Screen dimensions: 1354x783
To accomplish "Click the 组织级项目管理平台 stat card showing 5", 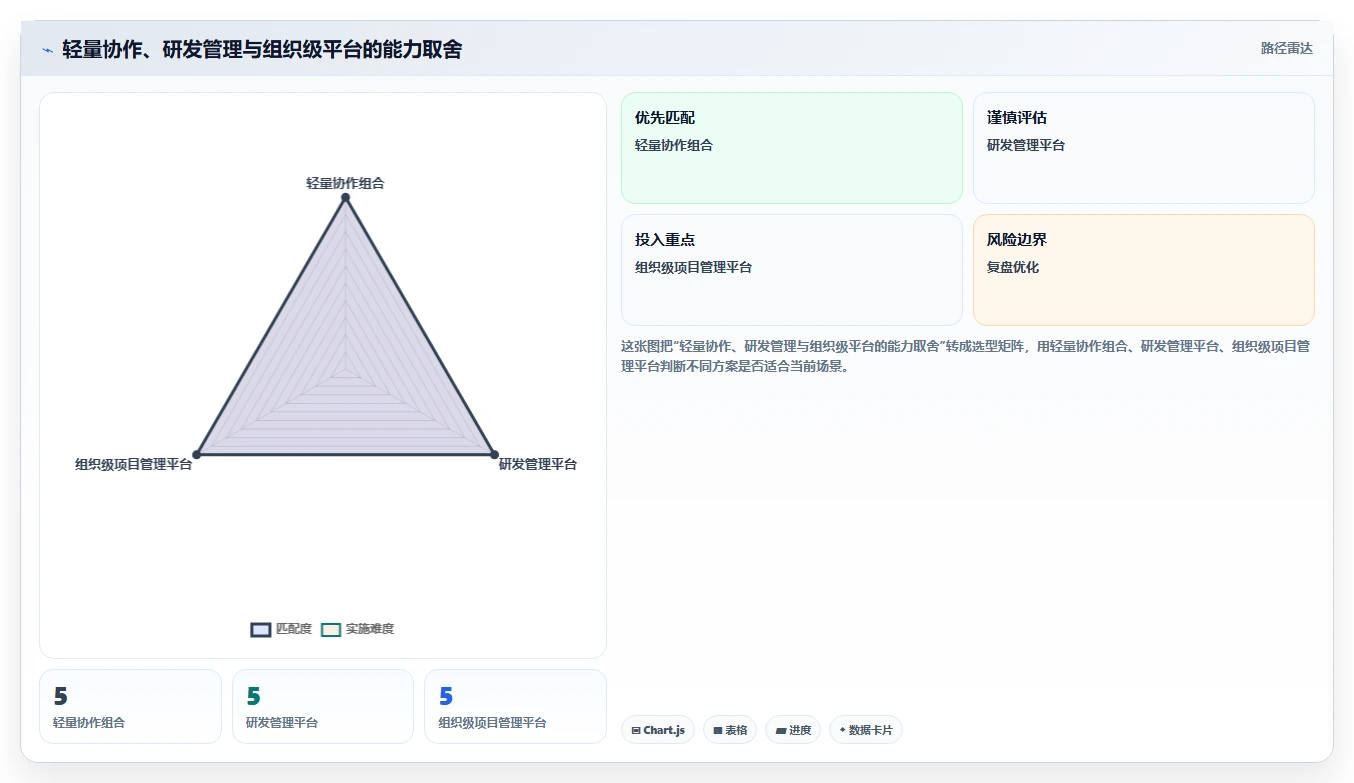I will [x=515, y=706].
